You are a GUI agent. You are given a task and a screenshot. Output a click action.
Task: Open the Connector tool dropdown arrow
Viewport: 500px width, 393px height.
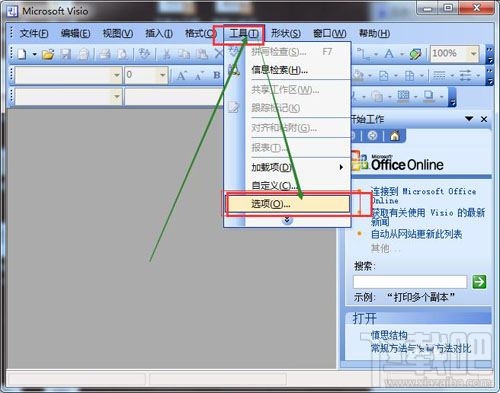(376, 54)
